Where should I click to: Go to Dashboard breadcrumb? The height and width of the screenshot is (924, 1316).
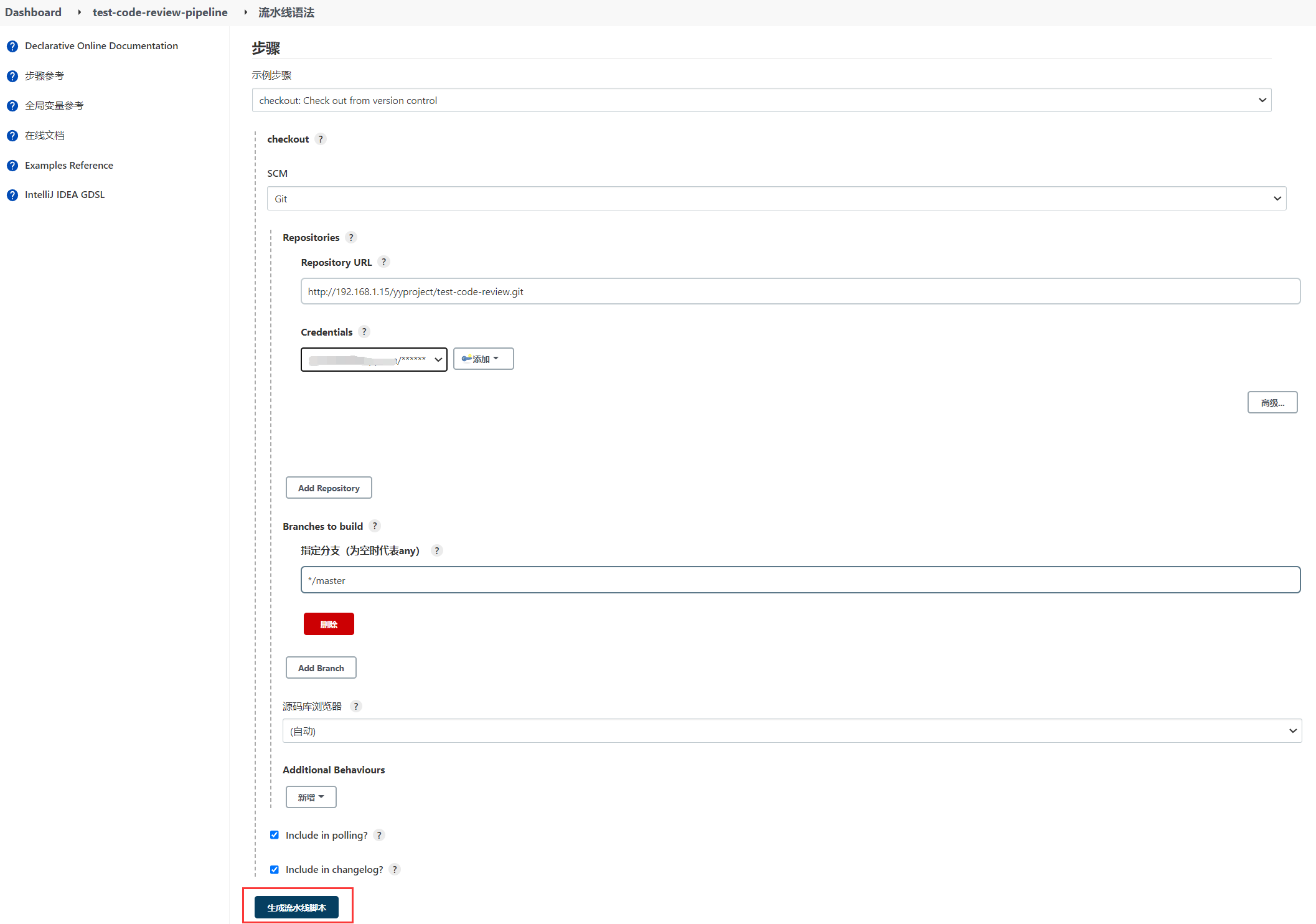34,12
